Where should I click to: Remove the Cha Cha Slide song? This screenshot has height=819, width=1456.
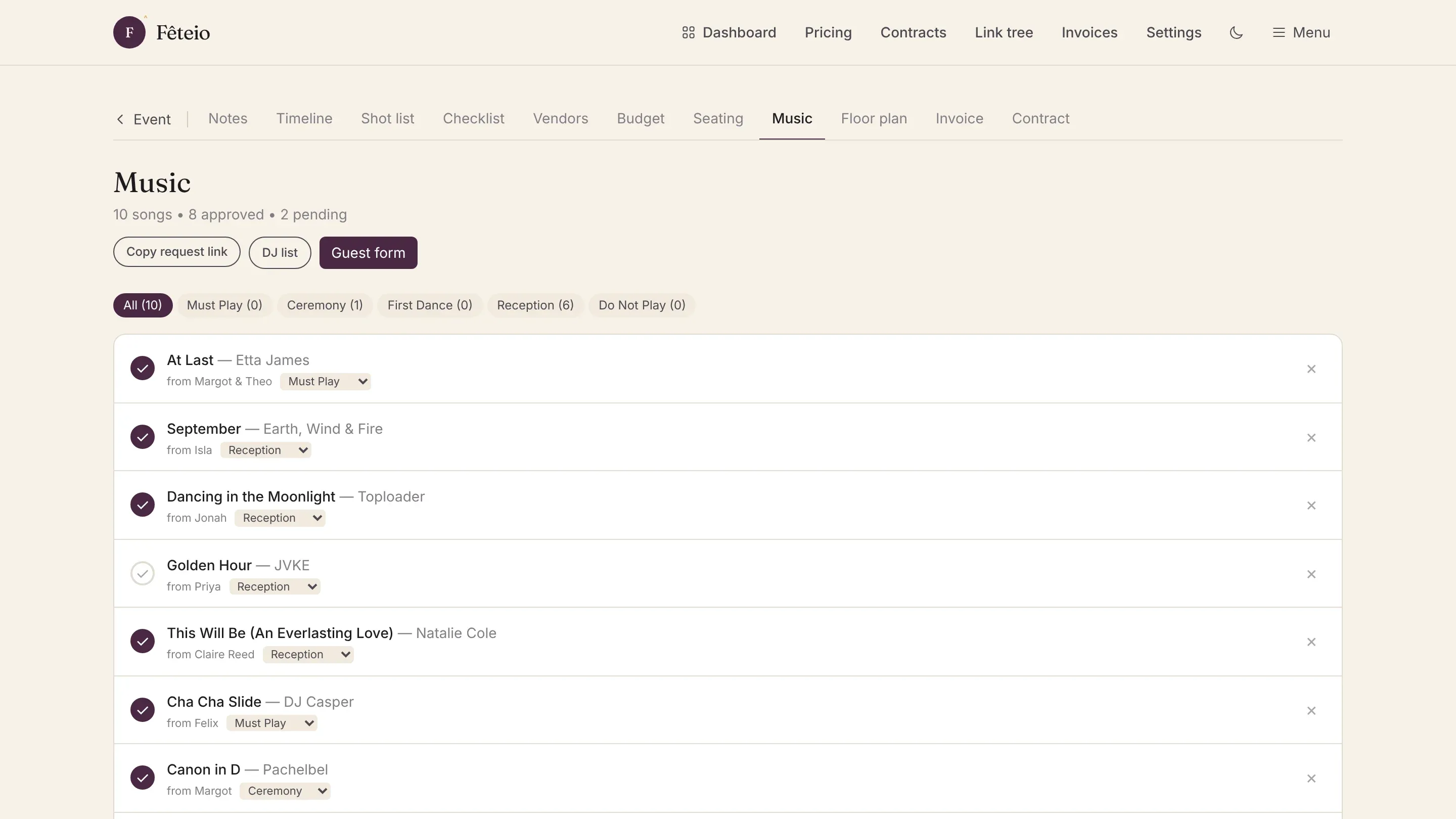tap(1311, 710)
